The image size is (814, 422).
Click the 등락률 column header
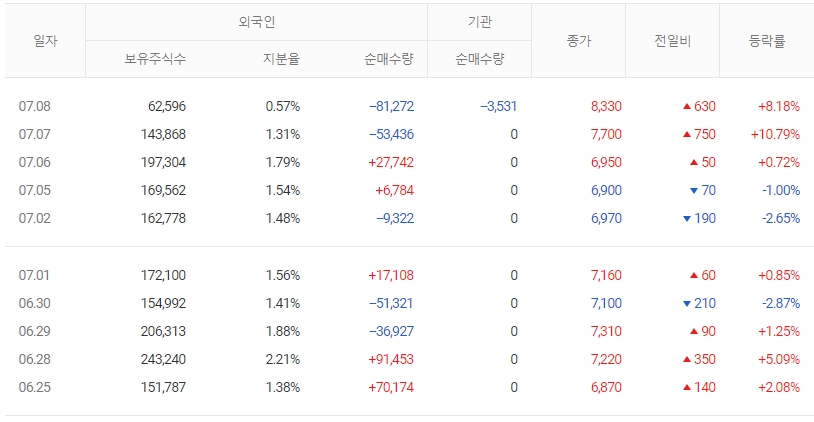tap(767, 40)
